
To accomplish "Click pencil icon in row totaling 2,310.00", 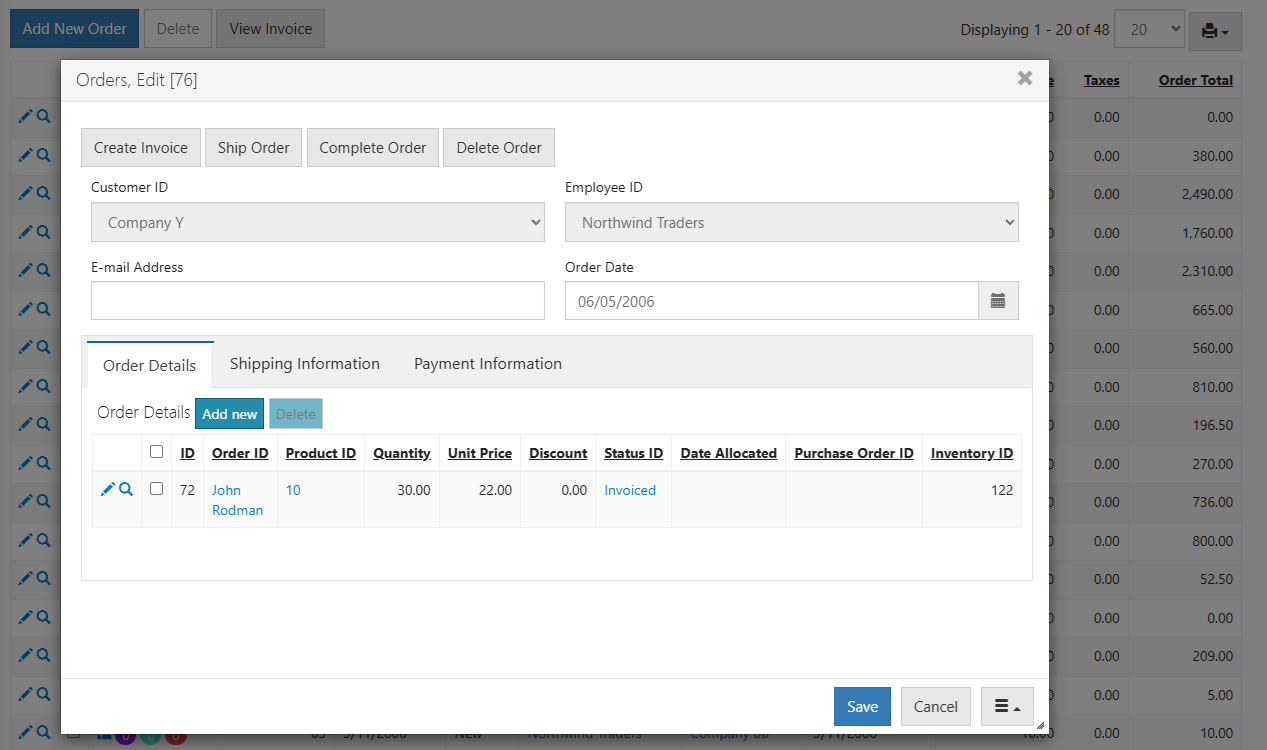I will tap(26, 271).
